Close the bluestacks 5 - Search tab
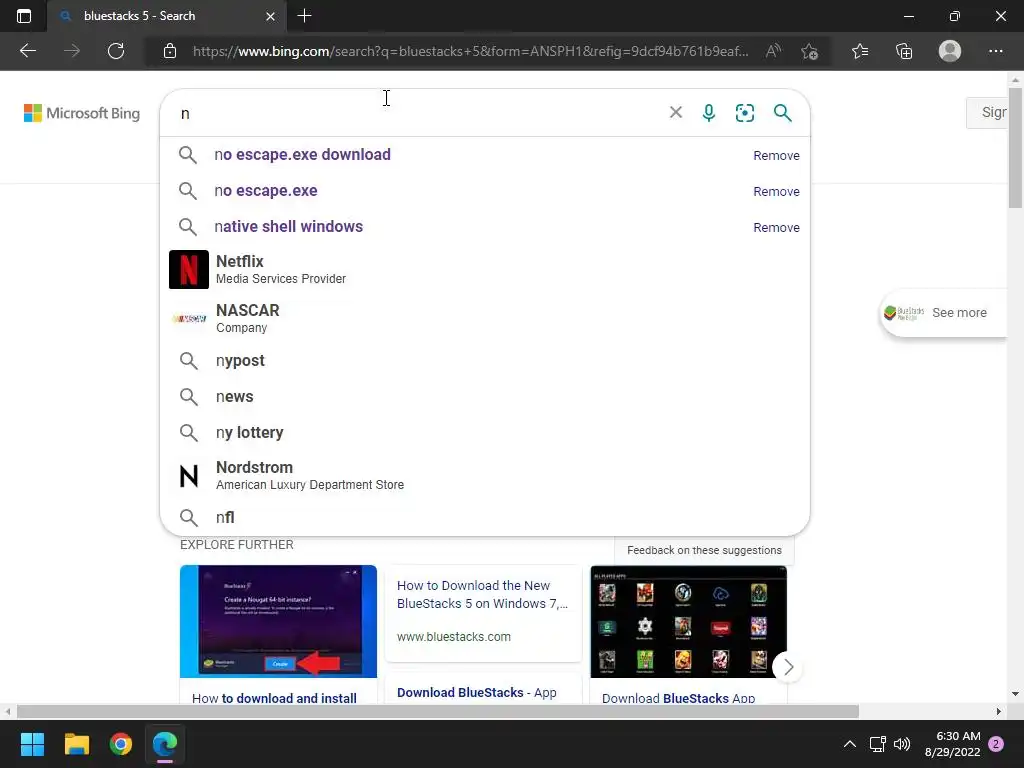1024x768 pixels. click(x=270, y=16)
